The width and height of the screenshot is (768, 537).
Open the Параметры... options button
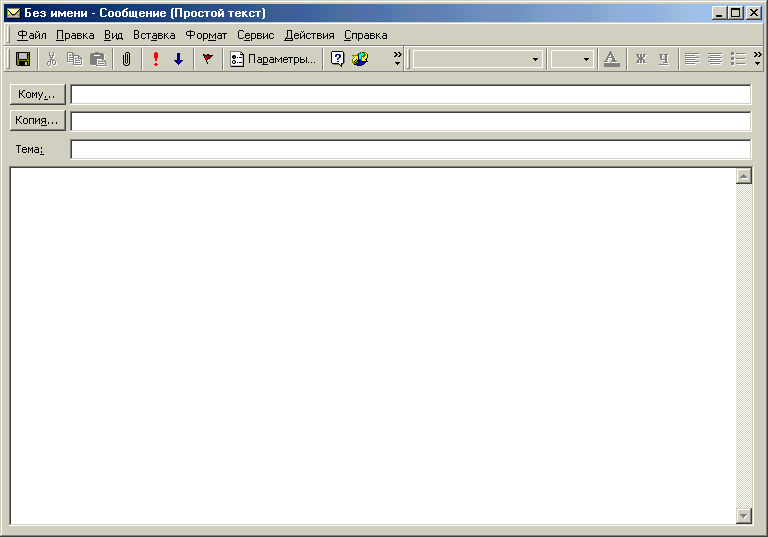coord(273,59)
